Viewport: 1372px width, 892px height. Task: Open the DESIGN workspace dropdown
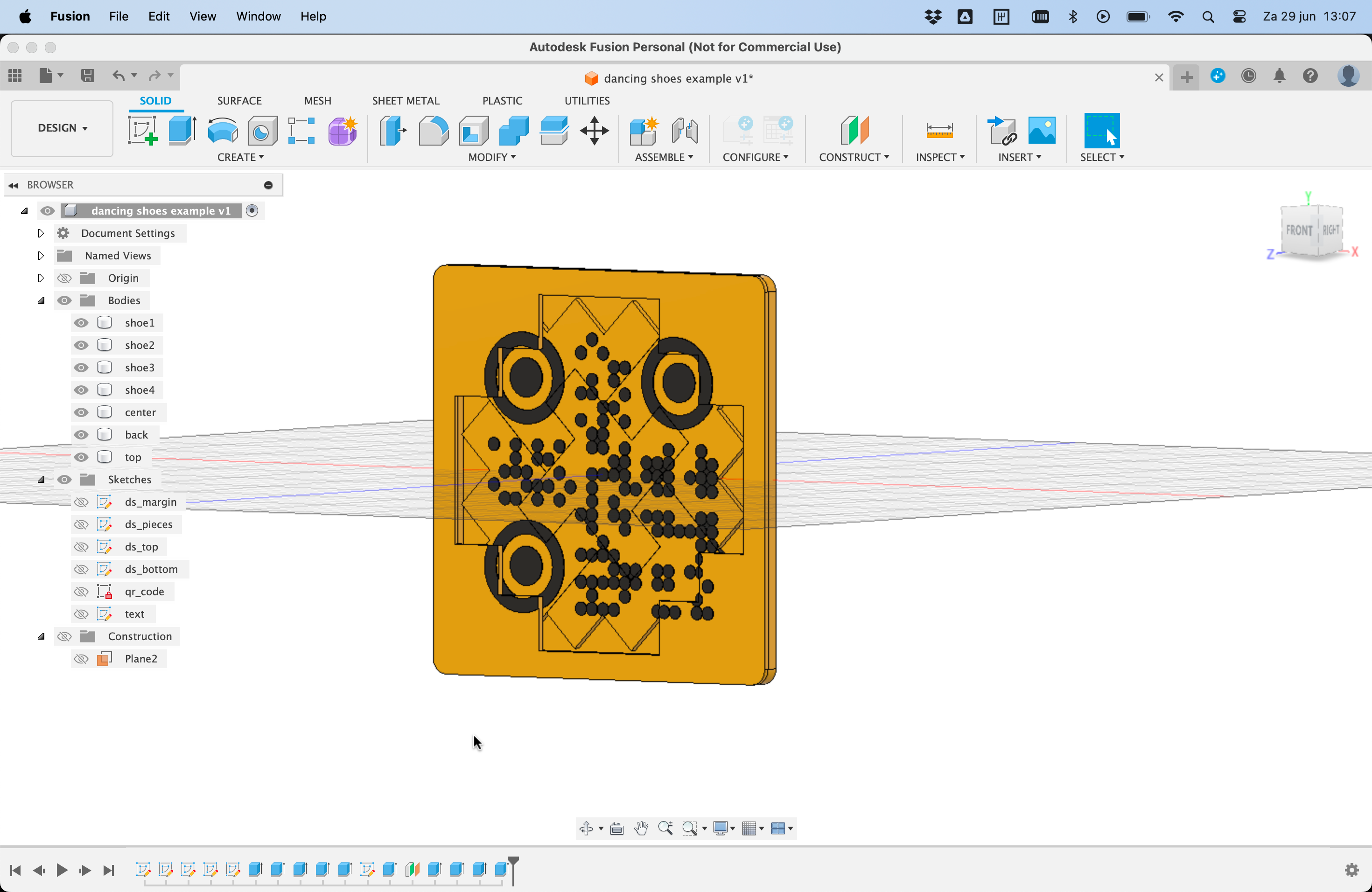click(x=62, y=128)
